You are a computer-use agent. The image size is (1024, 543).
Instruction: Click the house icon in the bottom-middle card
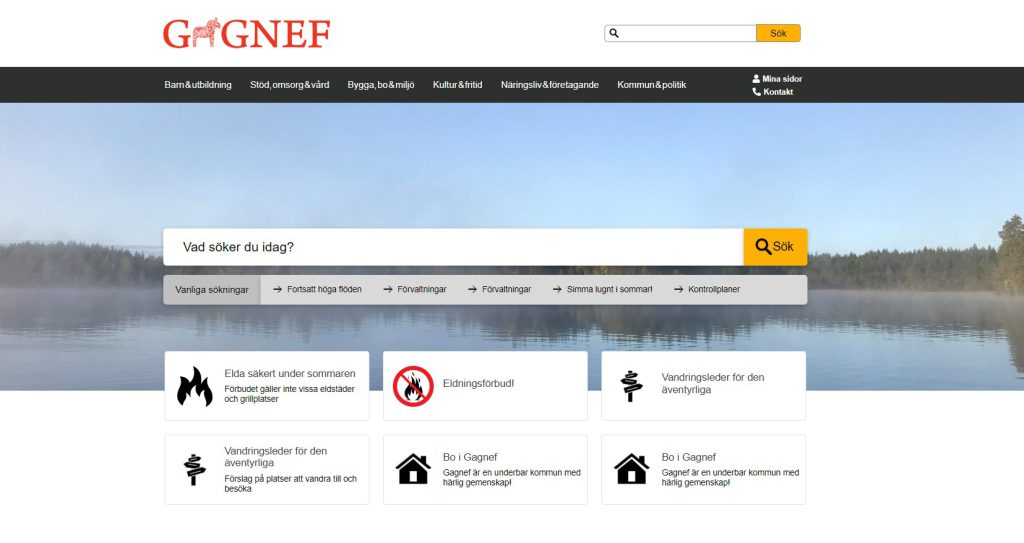click(413, 469)
